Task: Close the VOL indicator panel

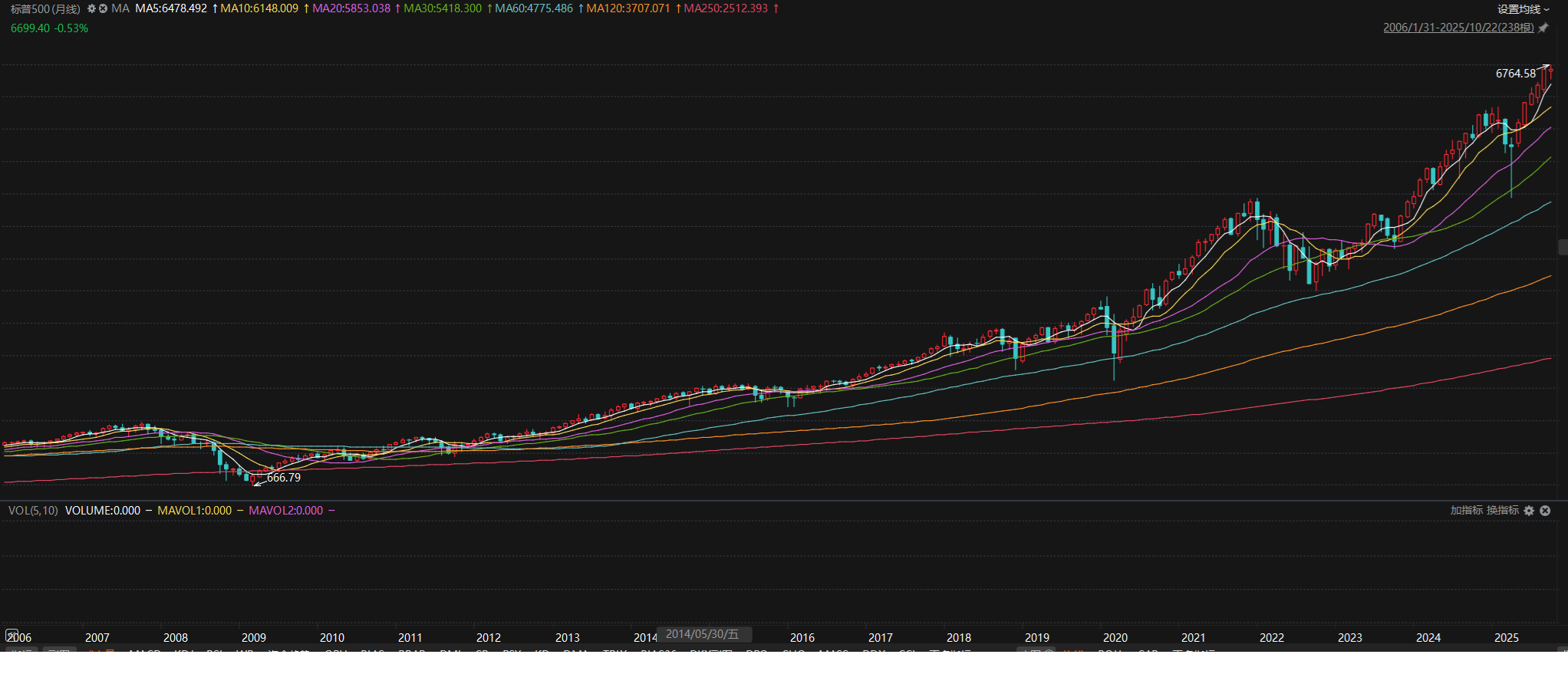Action: click(x=1545, y=511)
